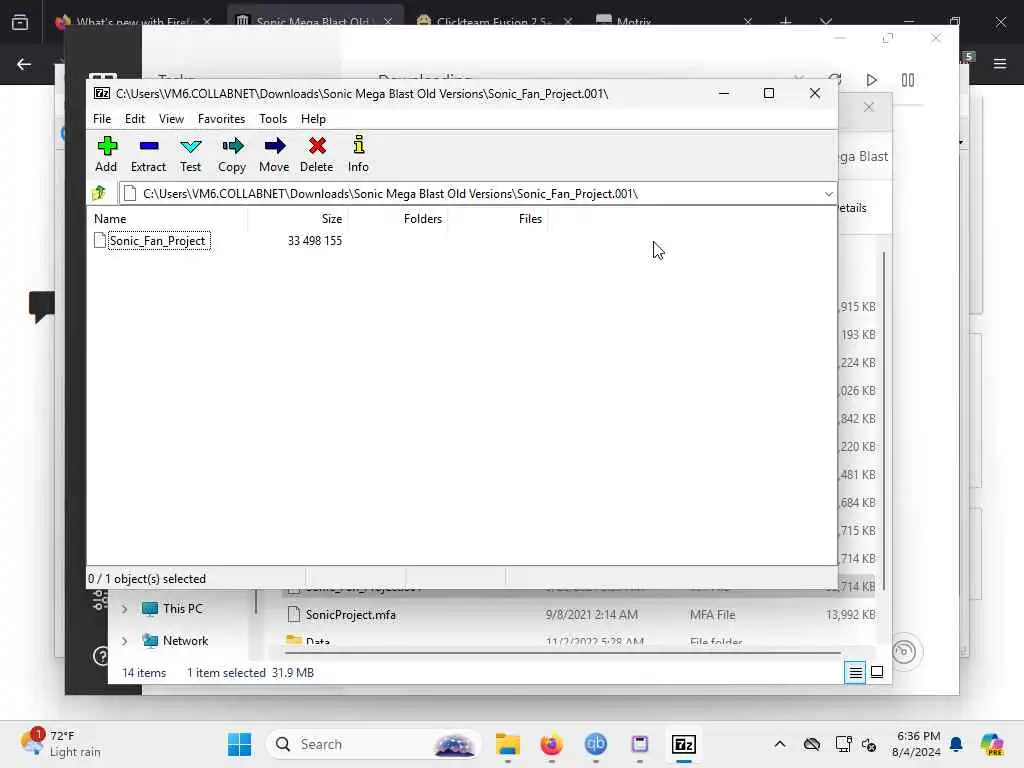The image size is (1024, 768).
Task: Click the black chat bubble icon on the left
Action: click(x=42, y=306)
